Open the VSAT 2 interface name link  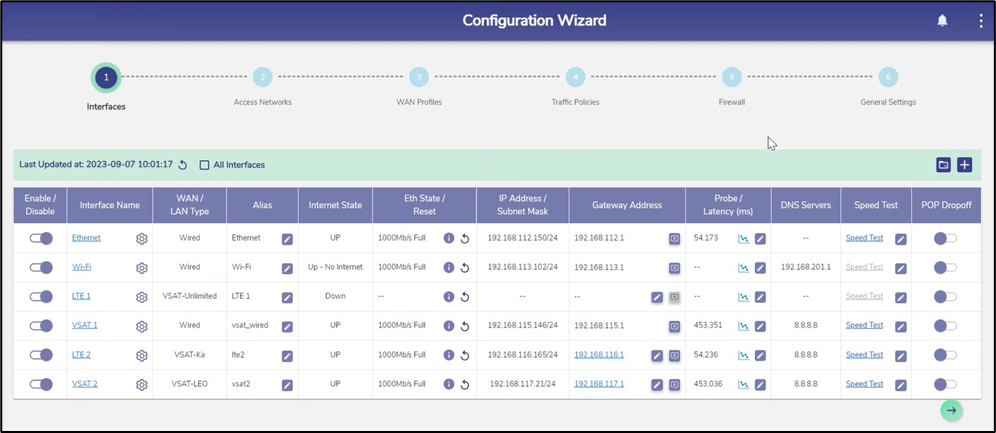coord(84,384)
